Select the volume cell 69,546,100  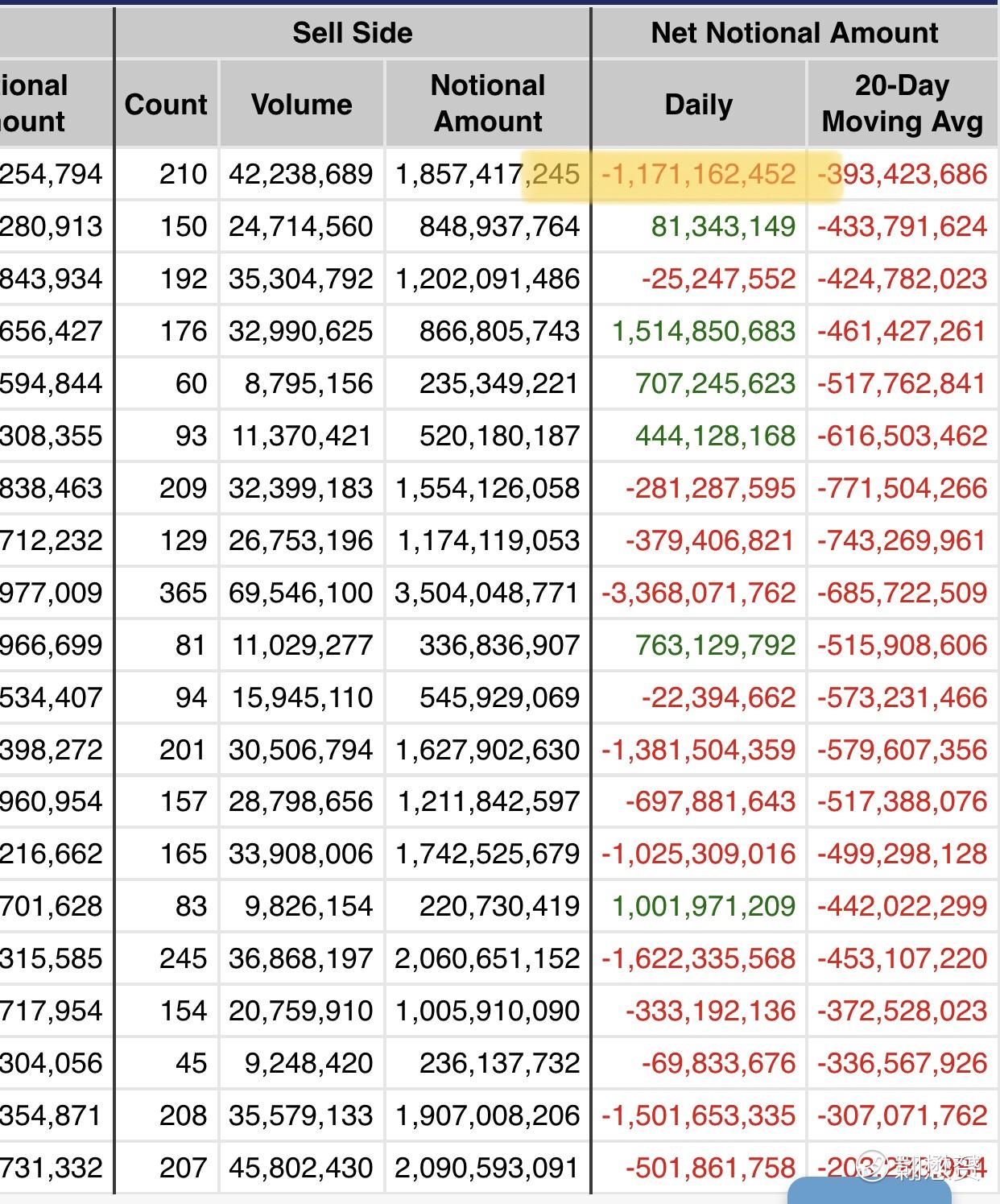(301, 593)
